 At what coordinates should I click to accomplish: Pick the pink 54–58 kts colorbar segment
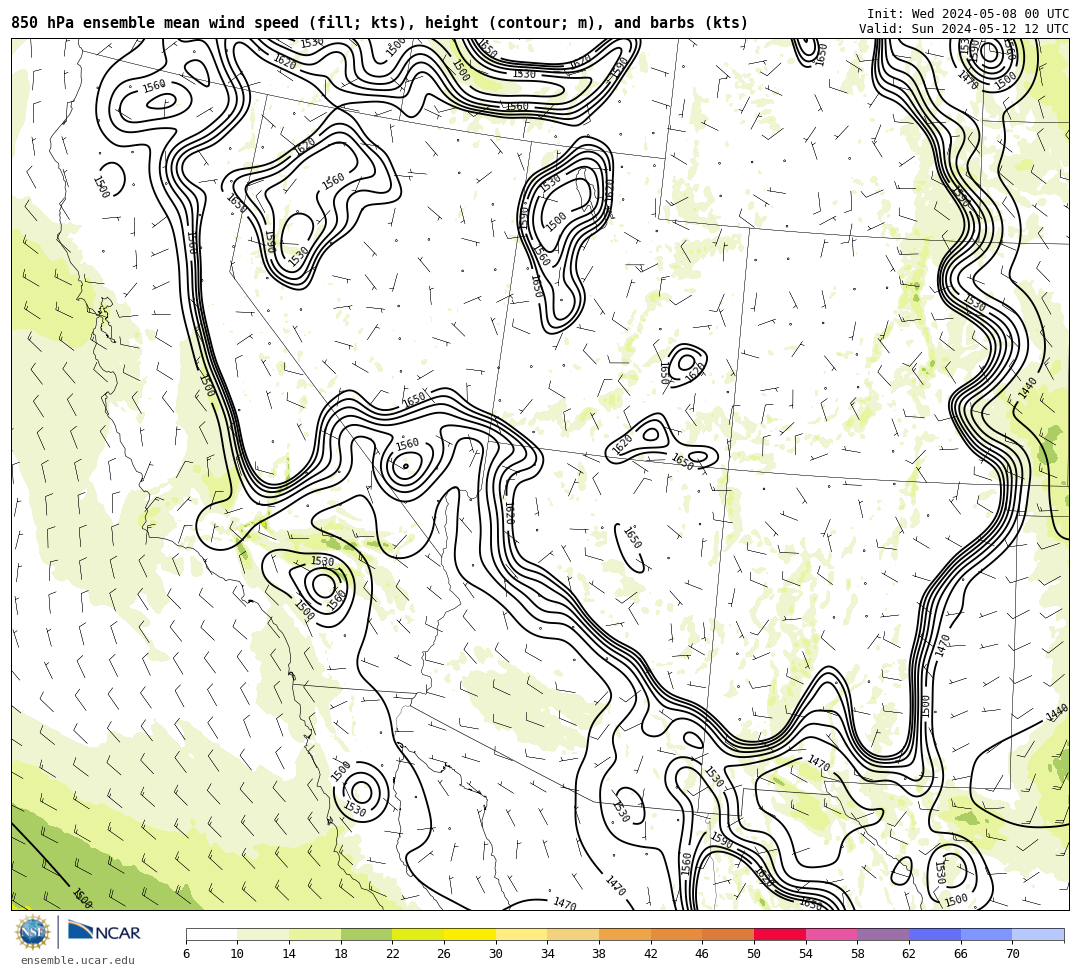pos(831,934)
